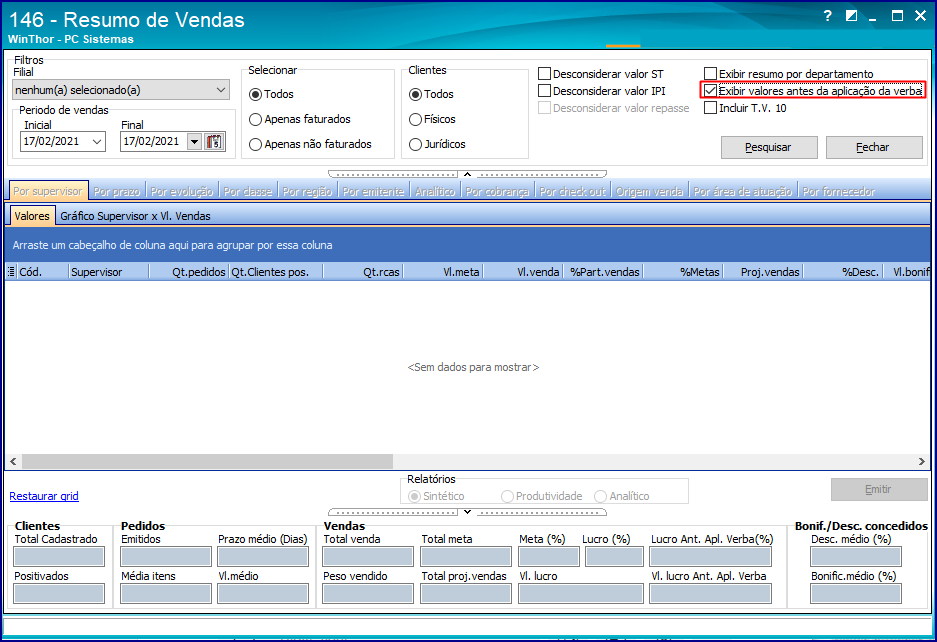
Task: Click the horizontal scrollbar thumb of the grid
Action: pos(207,461)
